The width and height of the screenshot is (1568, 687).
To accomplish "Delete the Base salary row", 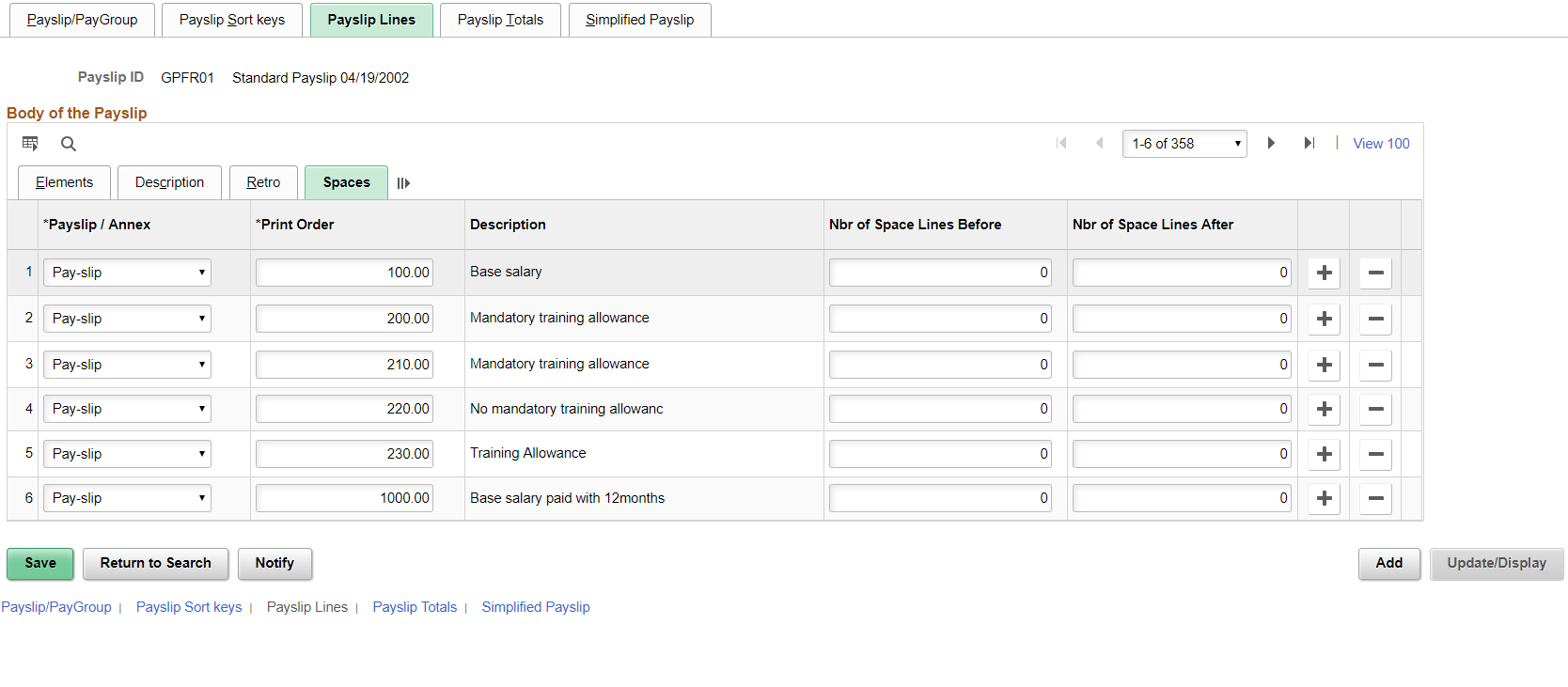I will [1375, 273].
